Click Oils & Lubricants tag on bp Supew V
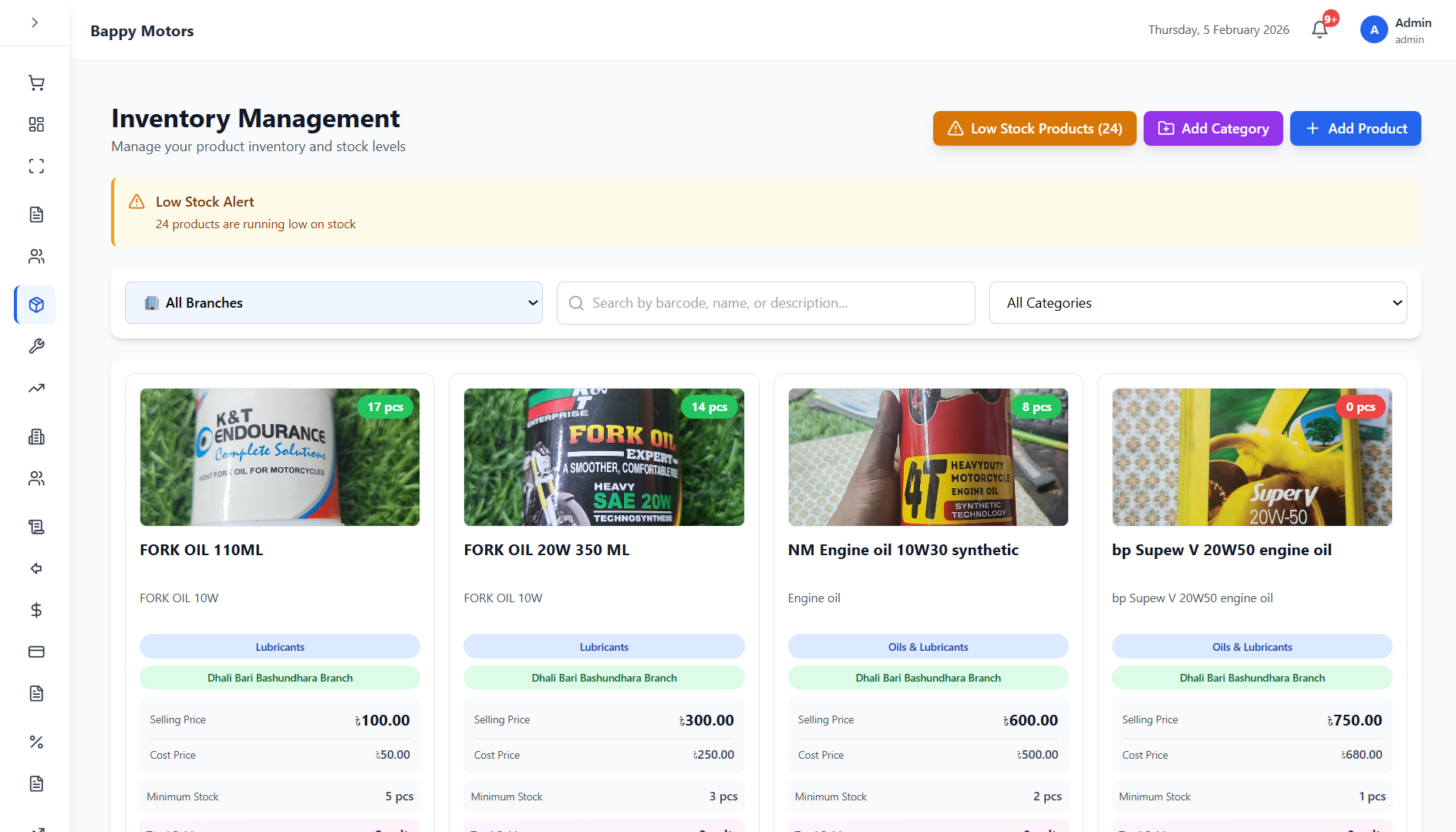This screenshot has height=832, width=1456. coord(1252,647)
